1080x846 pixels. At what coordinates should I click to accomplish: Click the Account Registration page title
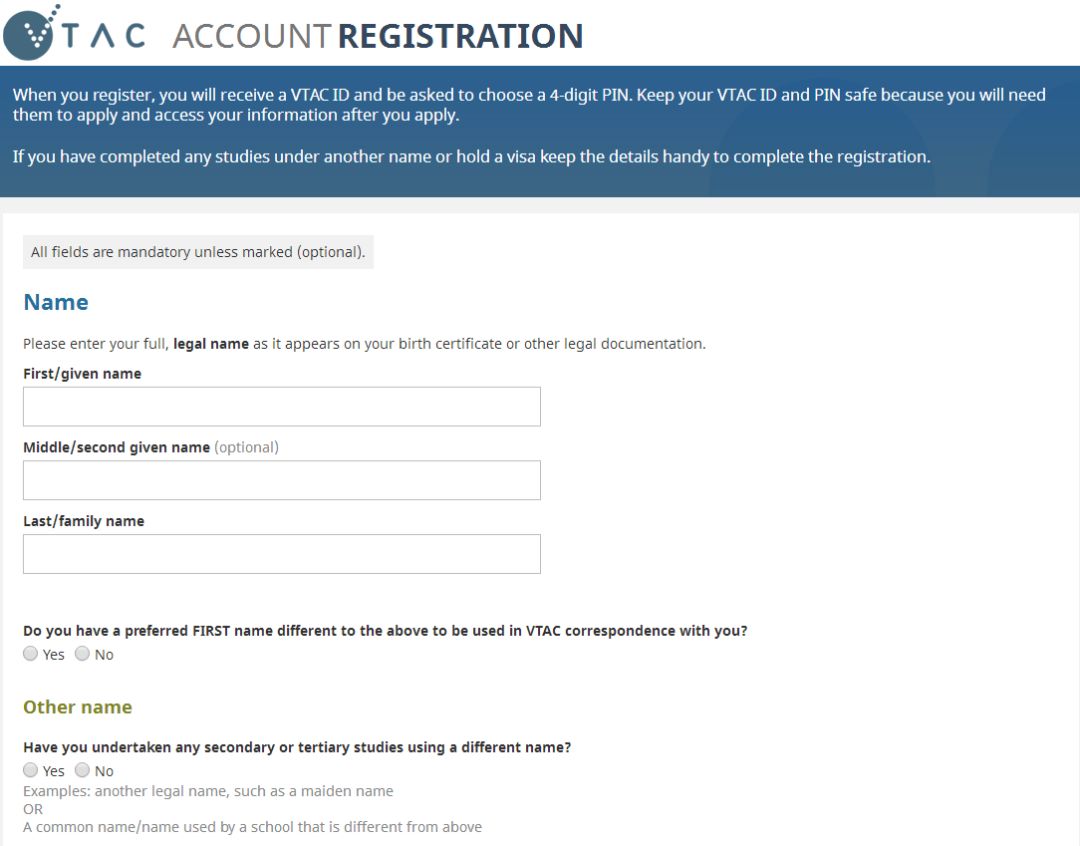[378, 36]
